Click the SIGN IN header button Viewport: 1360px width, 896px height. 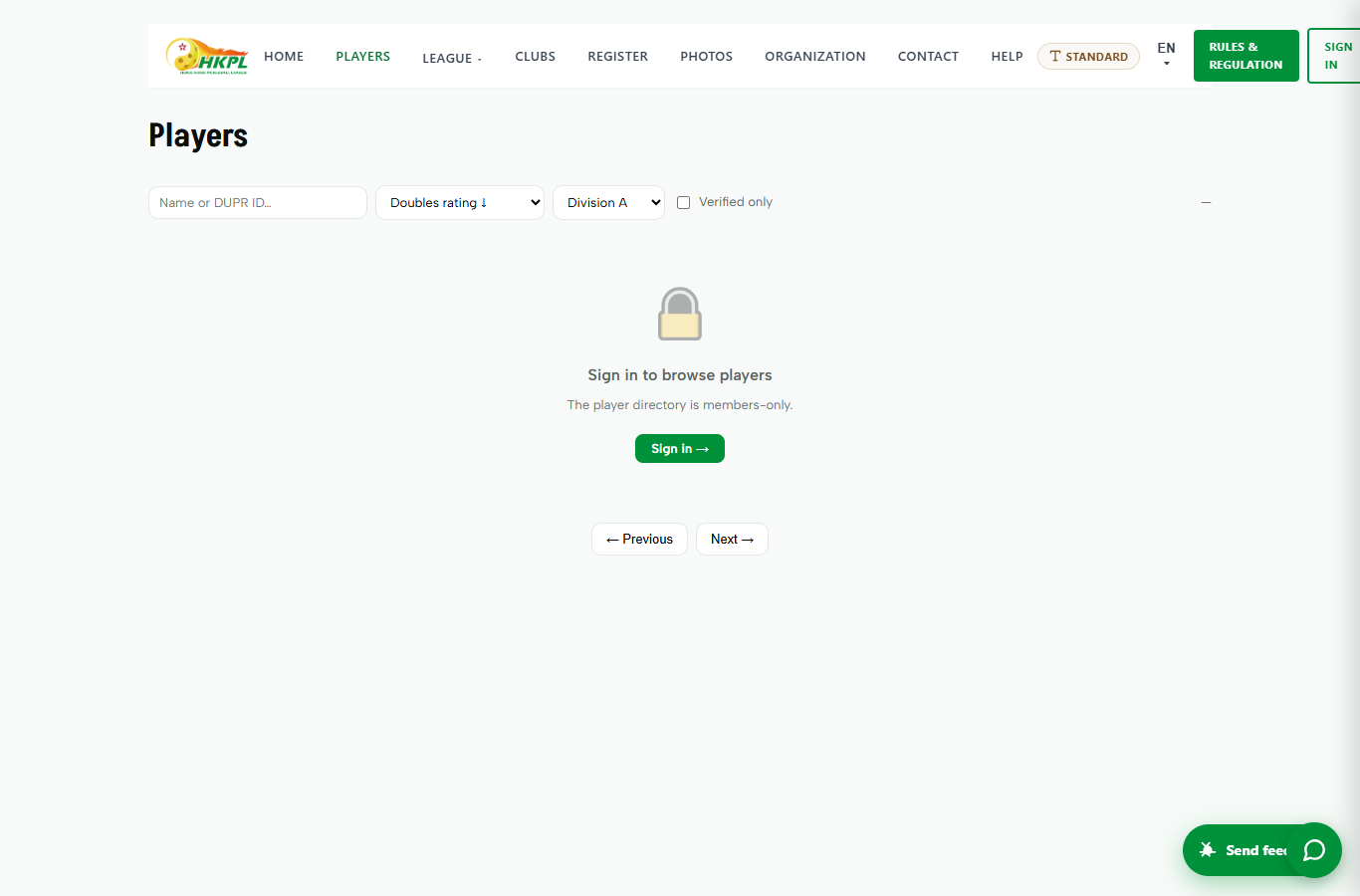coord(1335,56)
